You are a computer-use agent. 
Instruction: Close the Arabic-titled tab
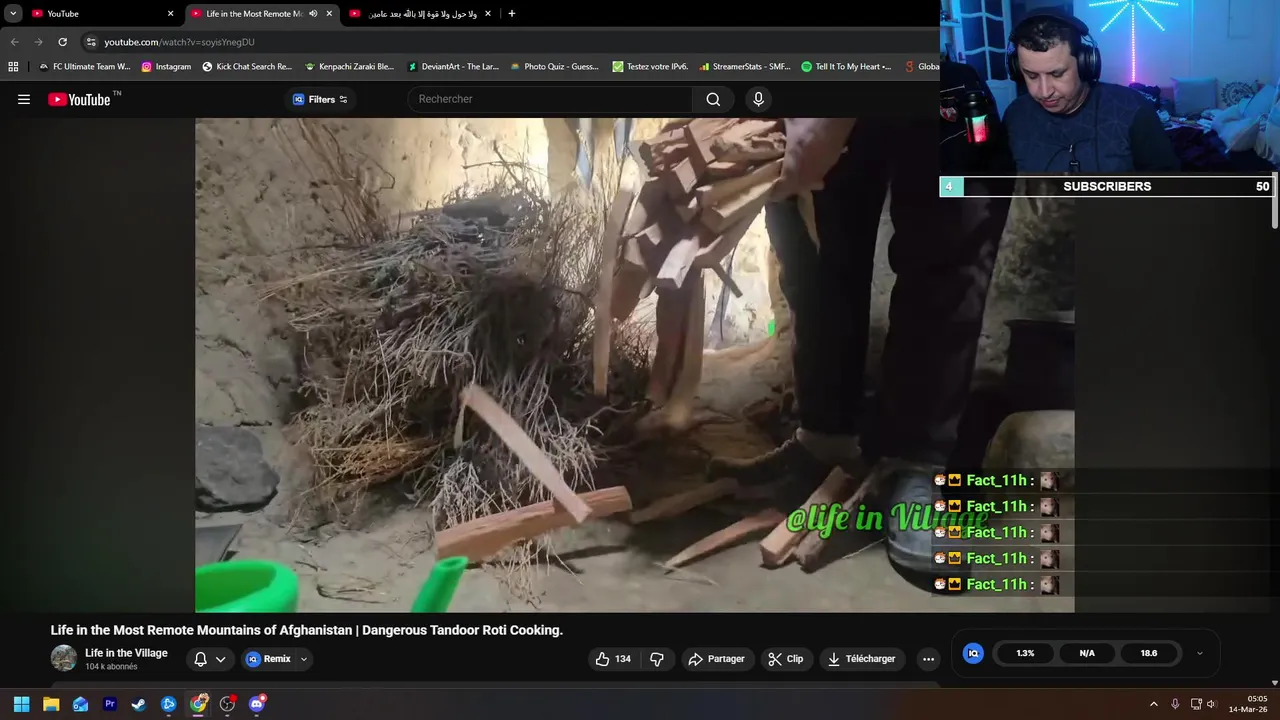(x=488, y=14)
